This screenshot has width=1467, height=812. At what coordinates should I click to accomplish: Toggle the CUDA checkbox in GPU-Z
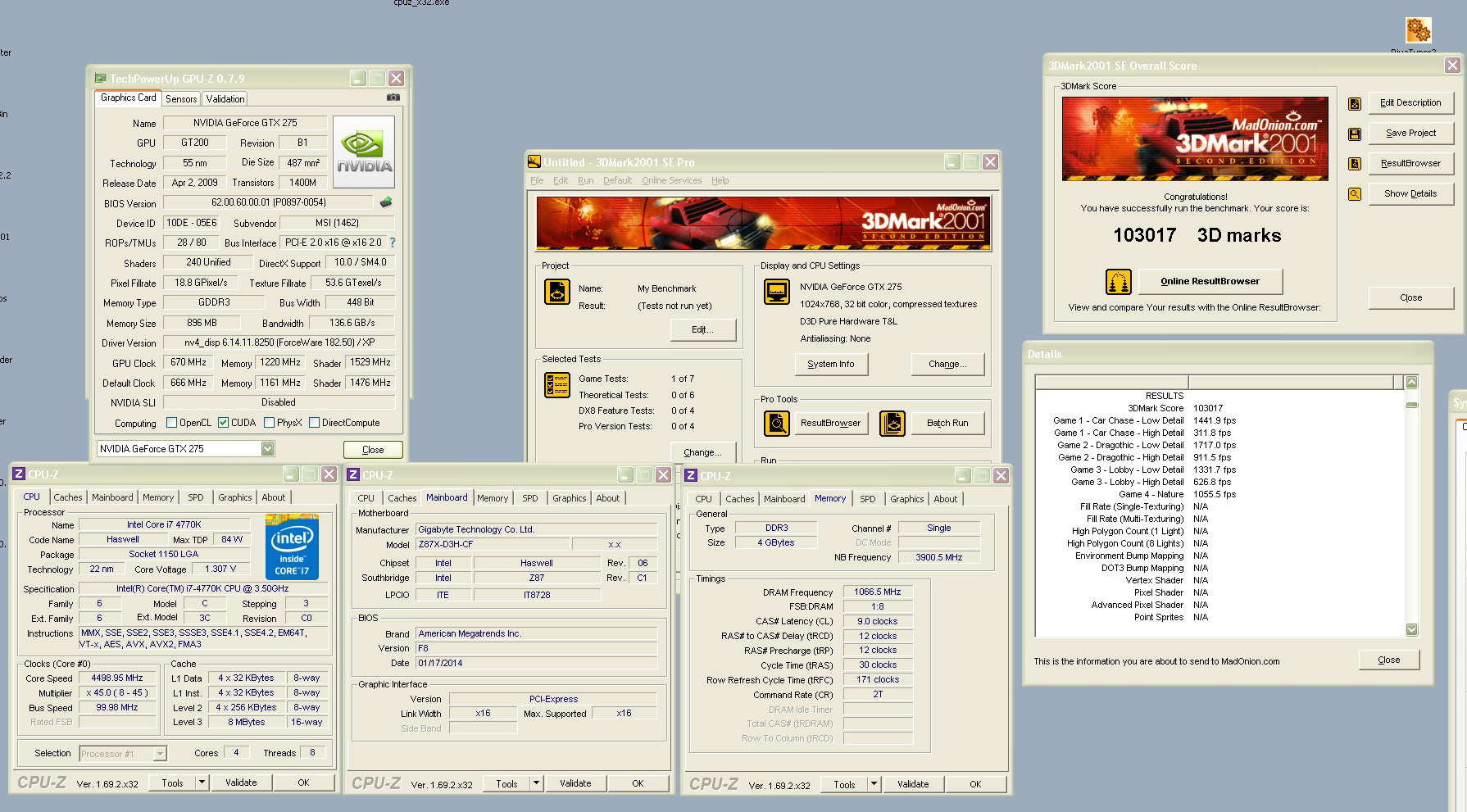pos(223,423)
